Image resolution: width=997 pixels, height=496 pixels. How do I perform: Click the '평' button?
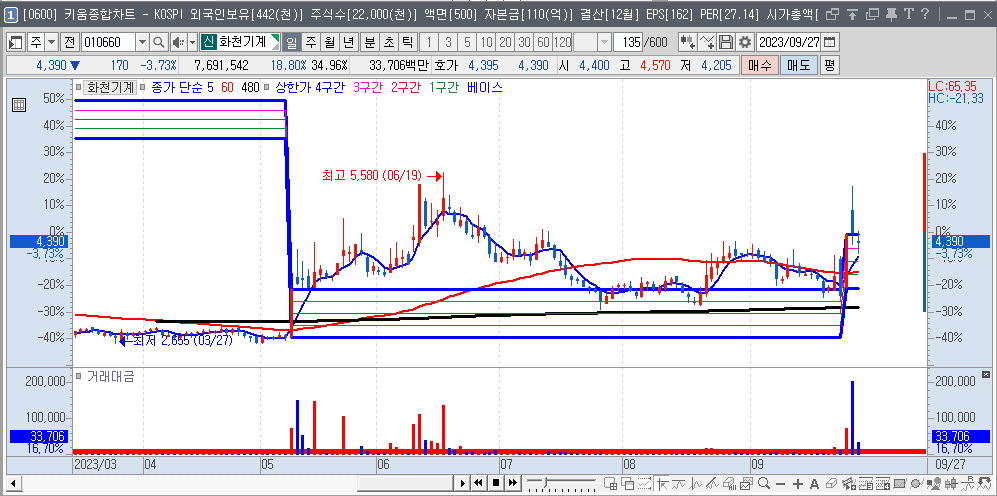[829, 65]
